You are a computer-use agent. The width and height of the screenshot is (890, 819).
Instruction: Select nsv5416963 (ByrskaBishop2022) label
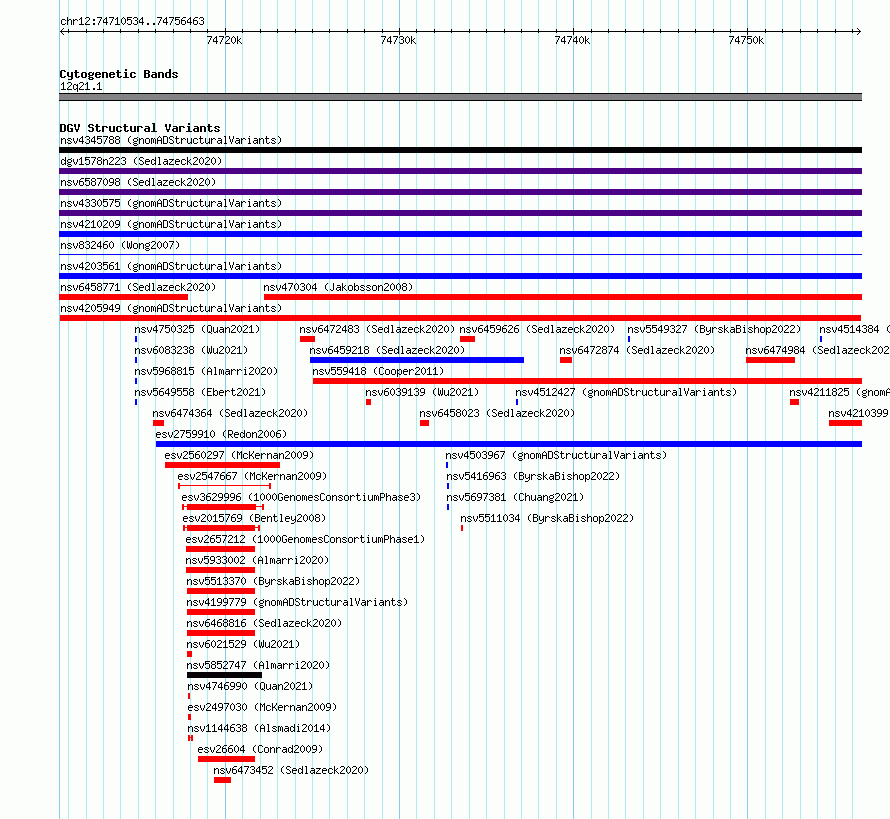pos(533,476)
